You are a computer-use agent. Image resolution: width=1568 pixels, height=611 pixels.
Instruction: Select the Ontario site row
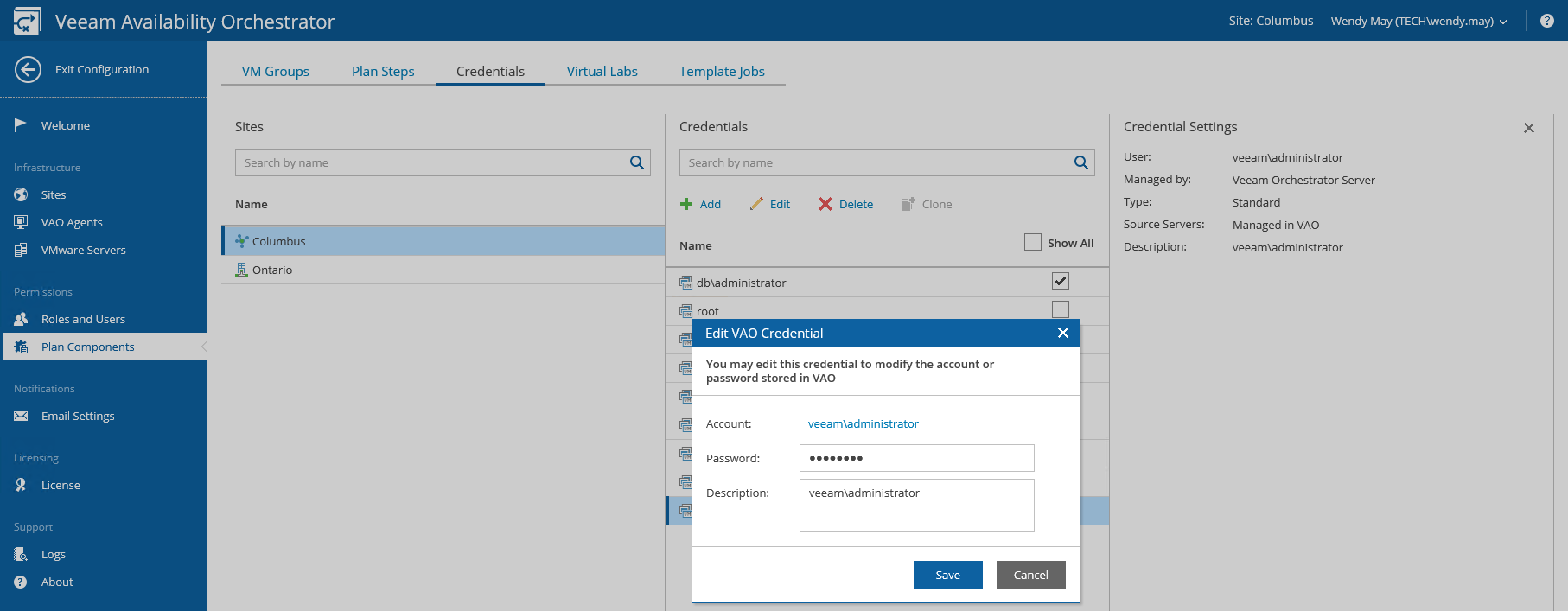pyautogui.click(x=443, y=270)
